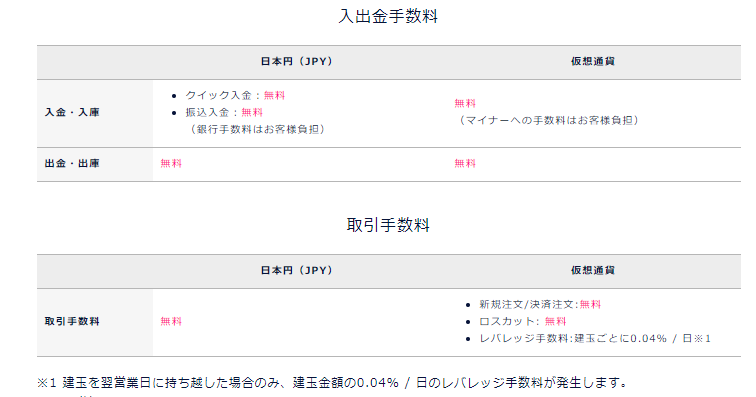Click 無料 in 取引手数料 JPY cell
The image size is (756, 397).
[x=171, y=321]
